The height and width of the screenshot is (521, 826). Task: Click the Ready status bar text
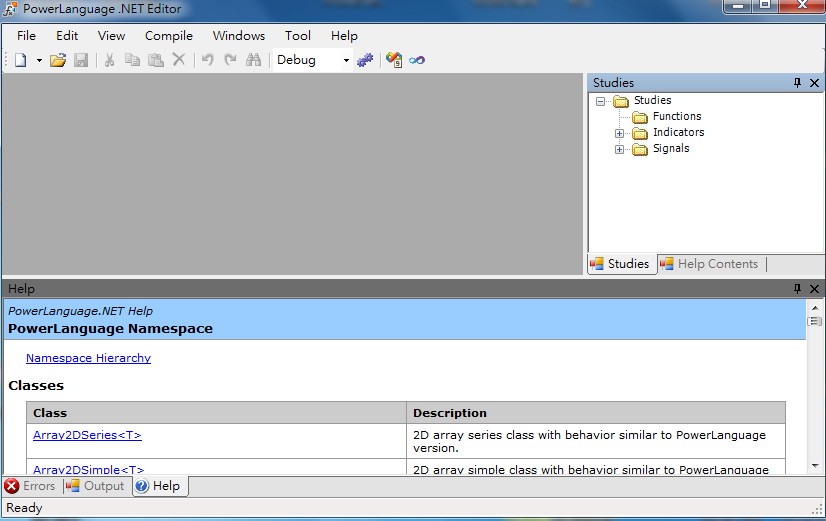pos(24,508)
